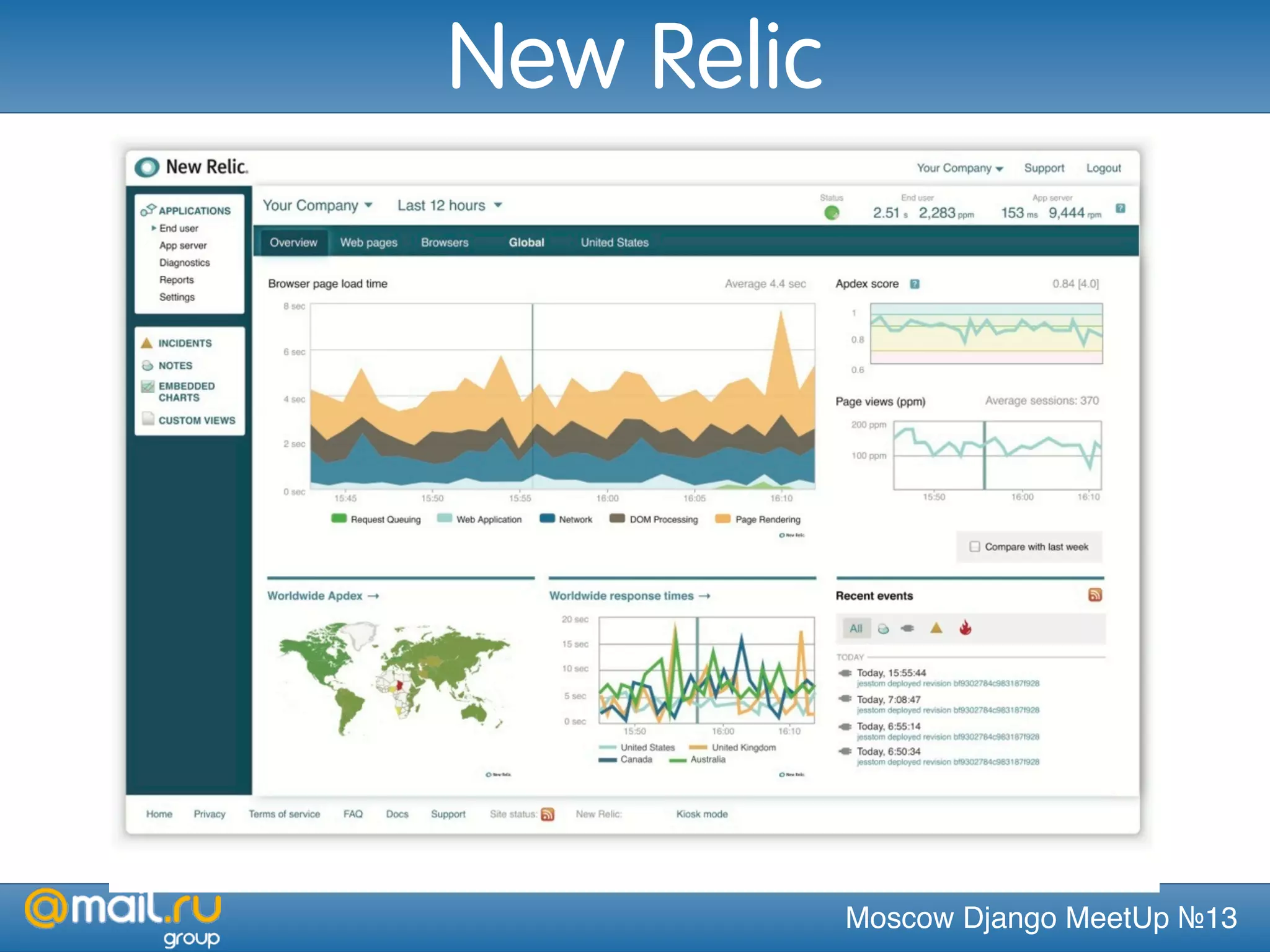
Task: Click the Logout link
Action: click(x=1104, y=168)
